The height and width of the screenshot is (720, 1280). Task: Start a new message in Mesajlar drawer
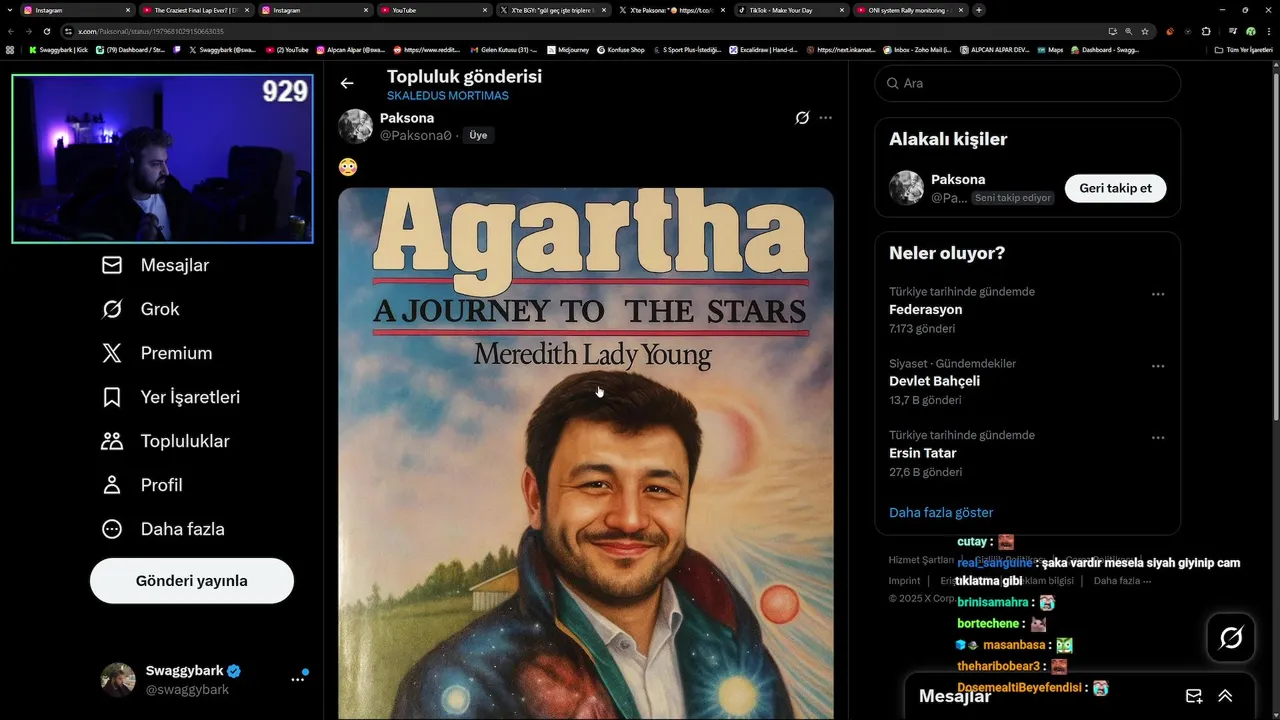1194,696
